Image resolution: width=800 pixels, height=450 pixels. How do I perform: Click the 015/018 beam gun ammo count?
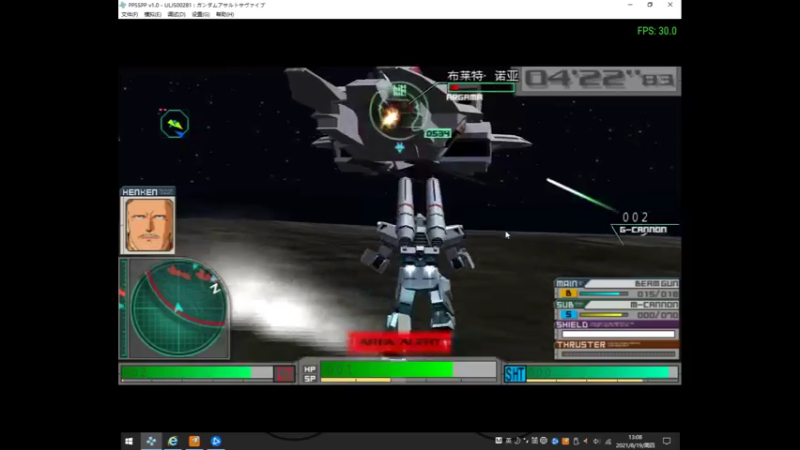point(657,294)
